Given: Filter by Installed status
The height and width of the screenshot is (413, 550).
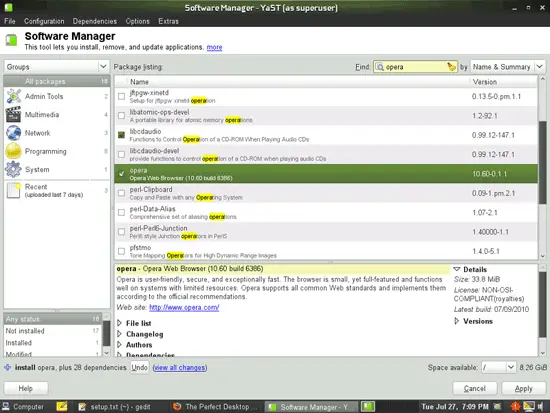Looking at the screenshot, I should coord(52,343).
